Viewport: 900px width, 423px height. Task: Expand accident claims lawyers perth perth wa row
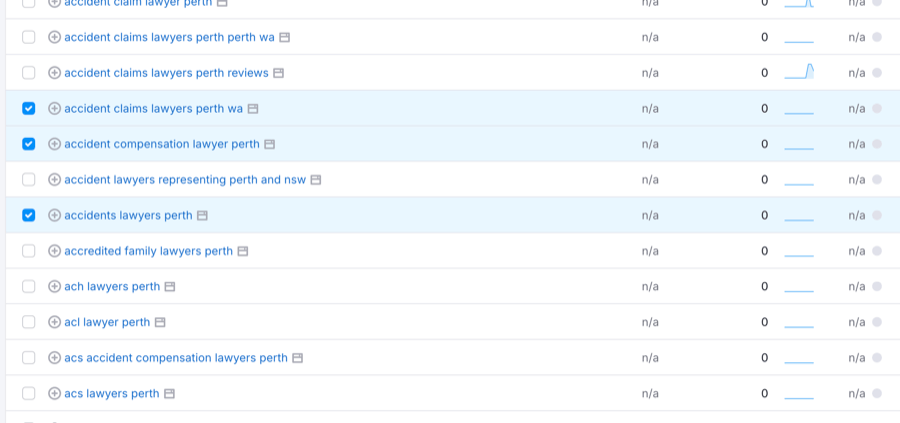pos(54,37)
